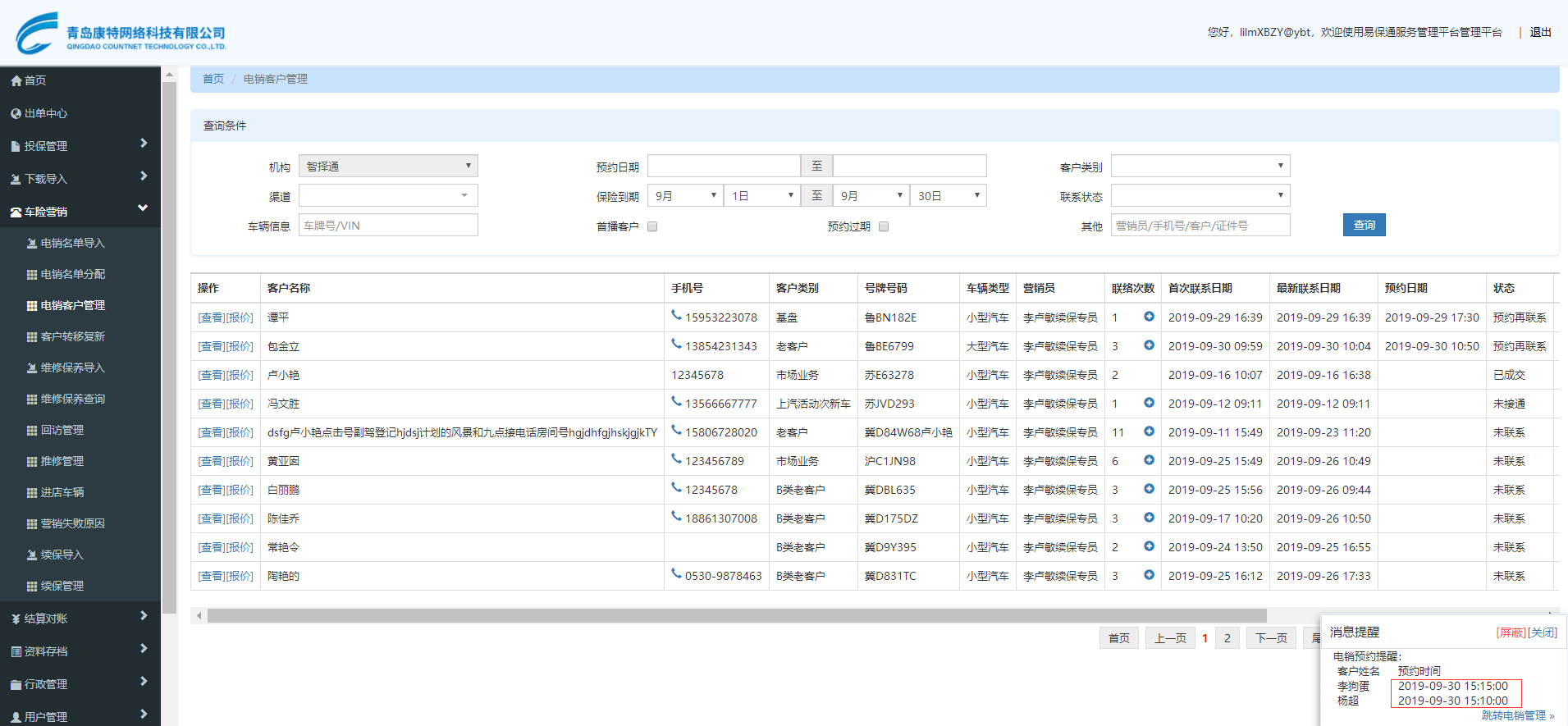Click the blue plus icon in 黄亚囡's row

tap(1149, 460)
